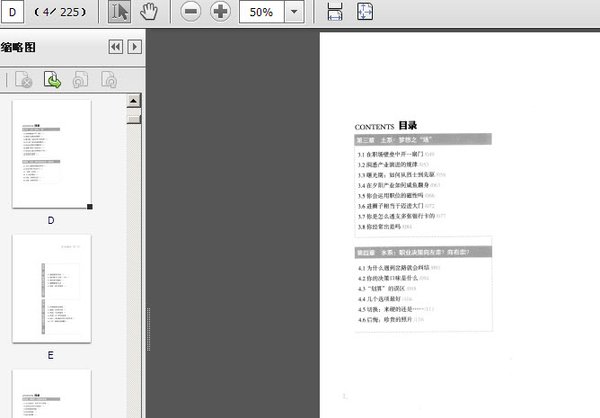The width and height of the screenshot is (600, 418).
Task: Click the 第三章 chapter header bar
Action: point(423,139)
